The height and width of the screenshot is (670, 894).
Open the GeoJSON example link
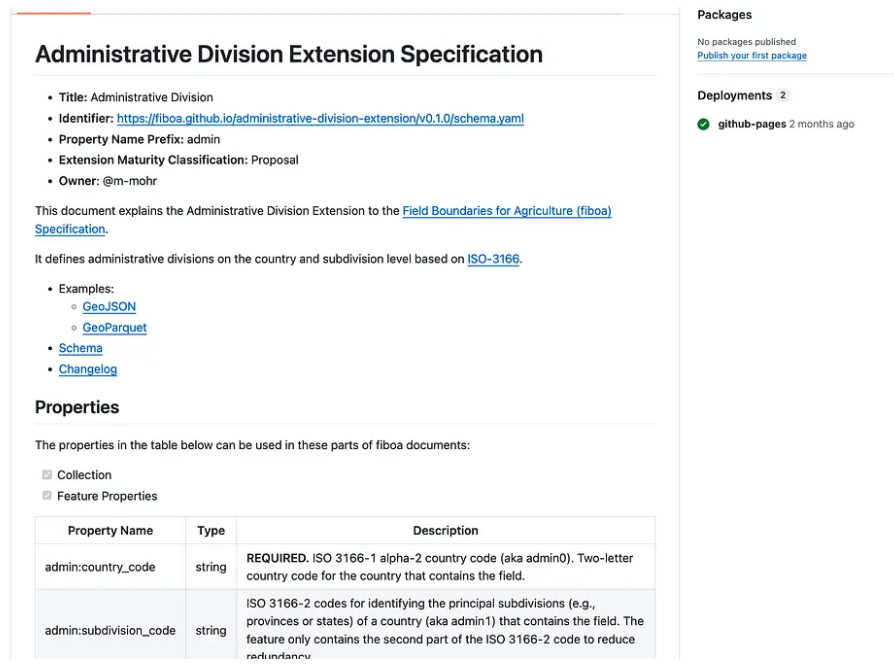(x=109, y=307)
